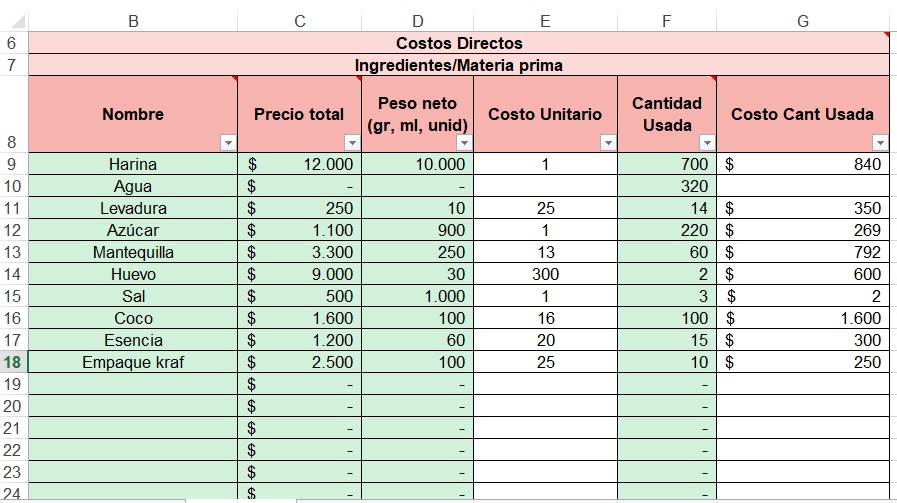Open the Nombre column filter dropdown
Screen dimensions: 897x503
tap(228, 142)
